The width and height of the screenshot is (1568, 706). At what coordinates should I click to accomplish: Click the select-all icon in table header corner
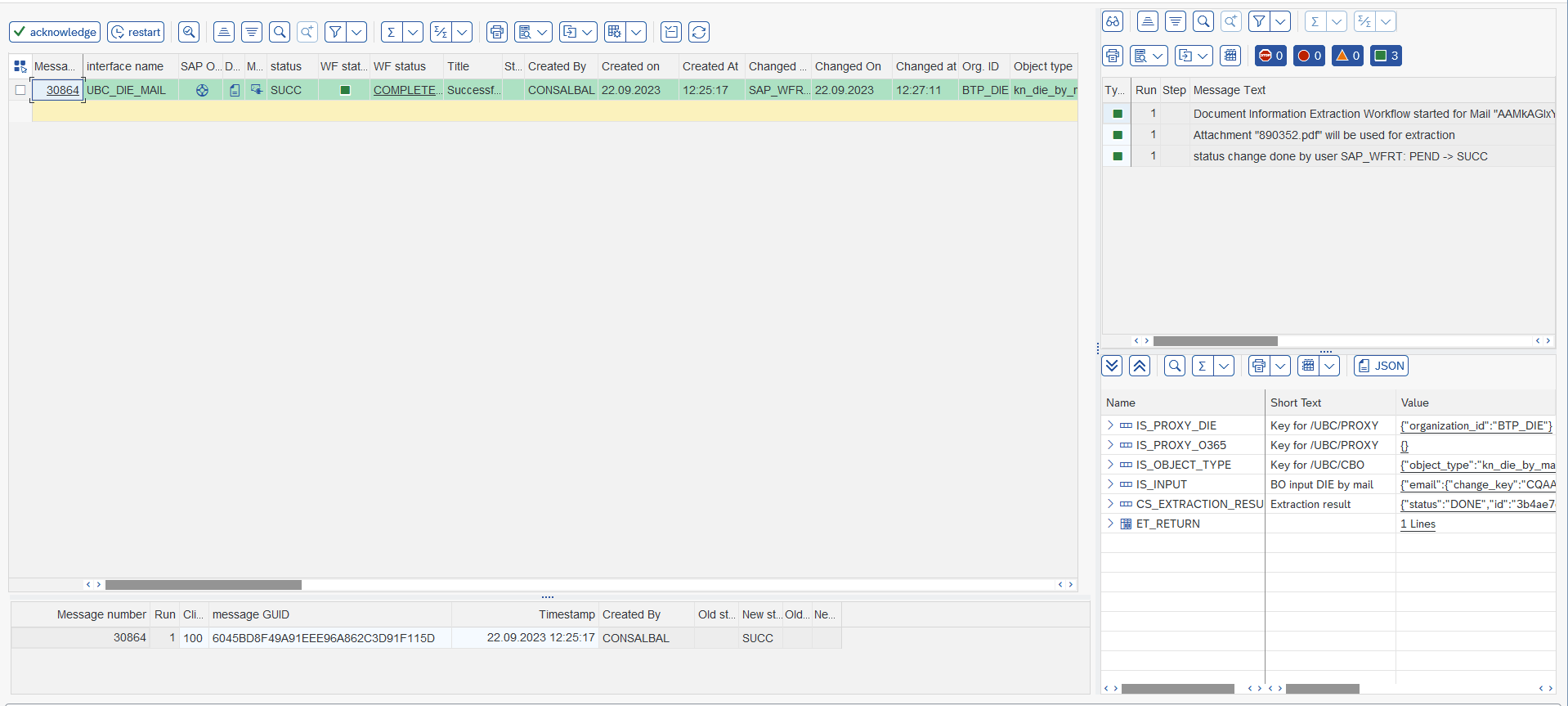pos(20,66)
